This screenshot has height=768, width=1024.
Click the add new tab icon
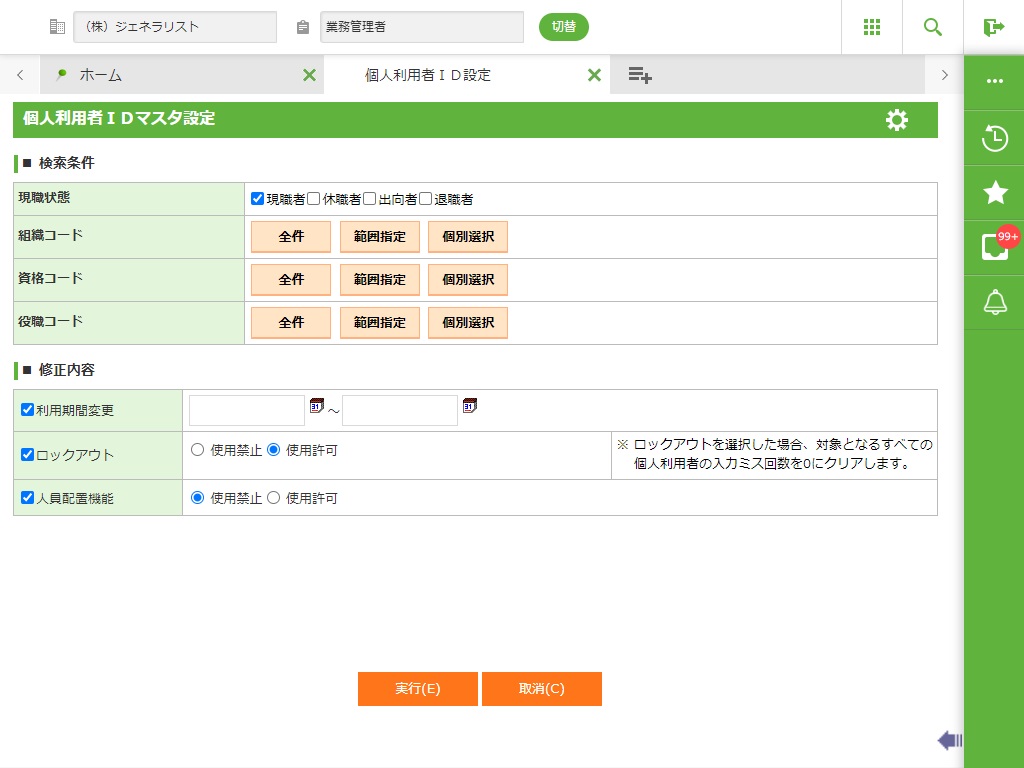tap(640, 75)
